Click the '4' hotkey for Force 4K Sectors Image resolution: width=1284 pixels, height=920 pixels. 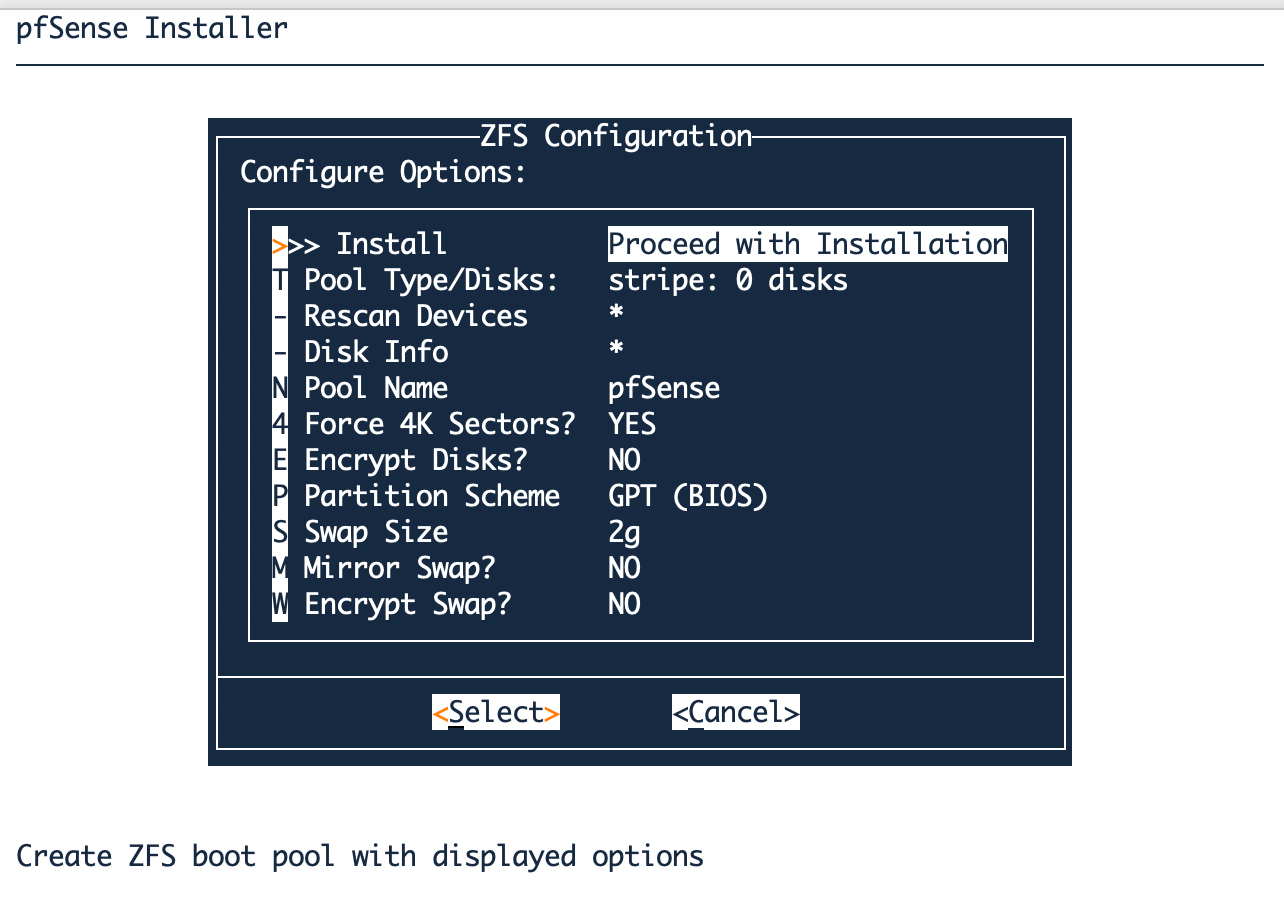pyautogui.click(x=280, y=424)
